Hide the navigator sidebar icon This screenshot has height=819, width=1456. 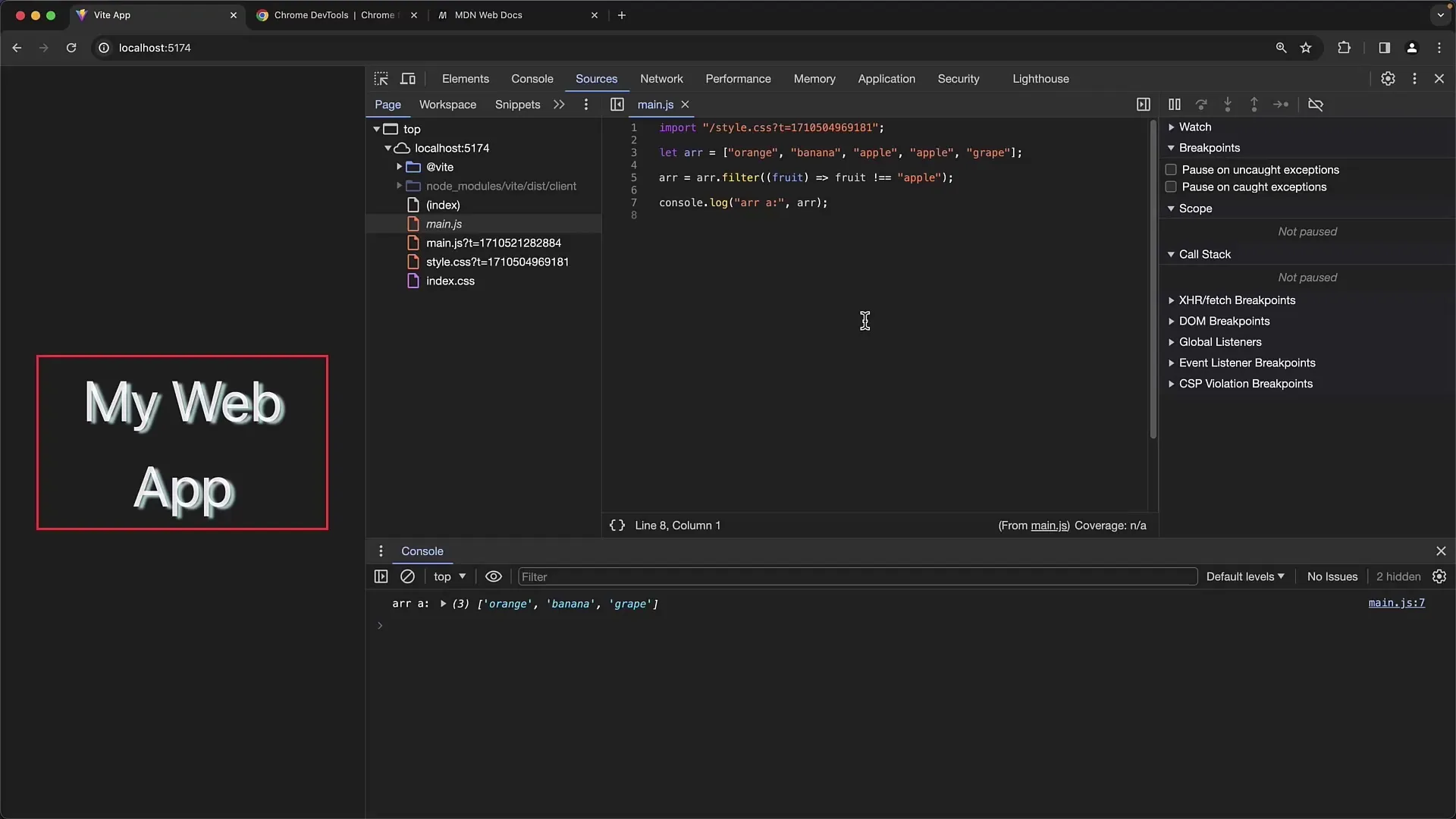coord(617,105)
